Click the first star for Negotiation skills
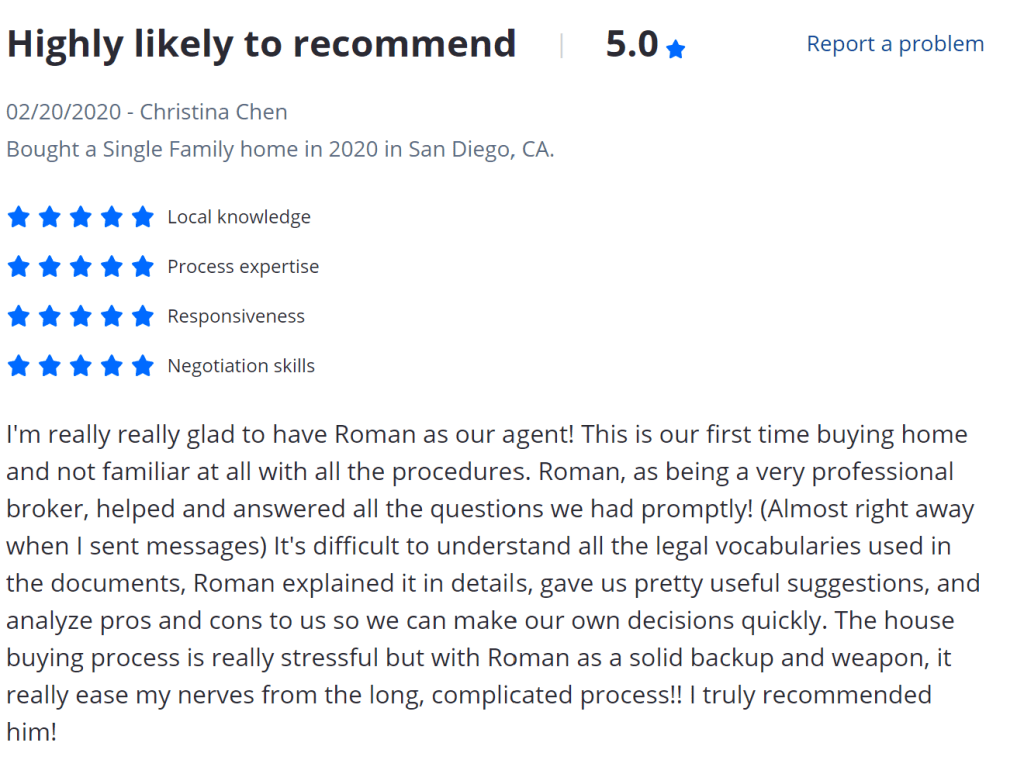This screenshot has width=1024, height=760. pos(18,366)
